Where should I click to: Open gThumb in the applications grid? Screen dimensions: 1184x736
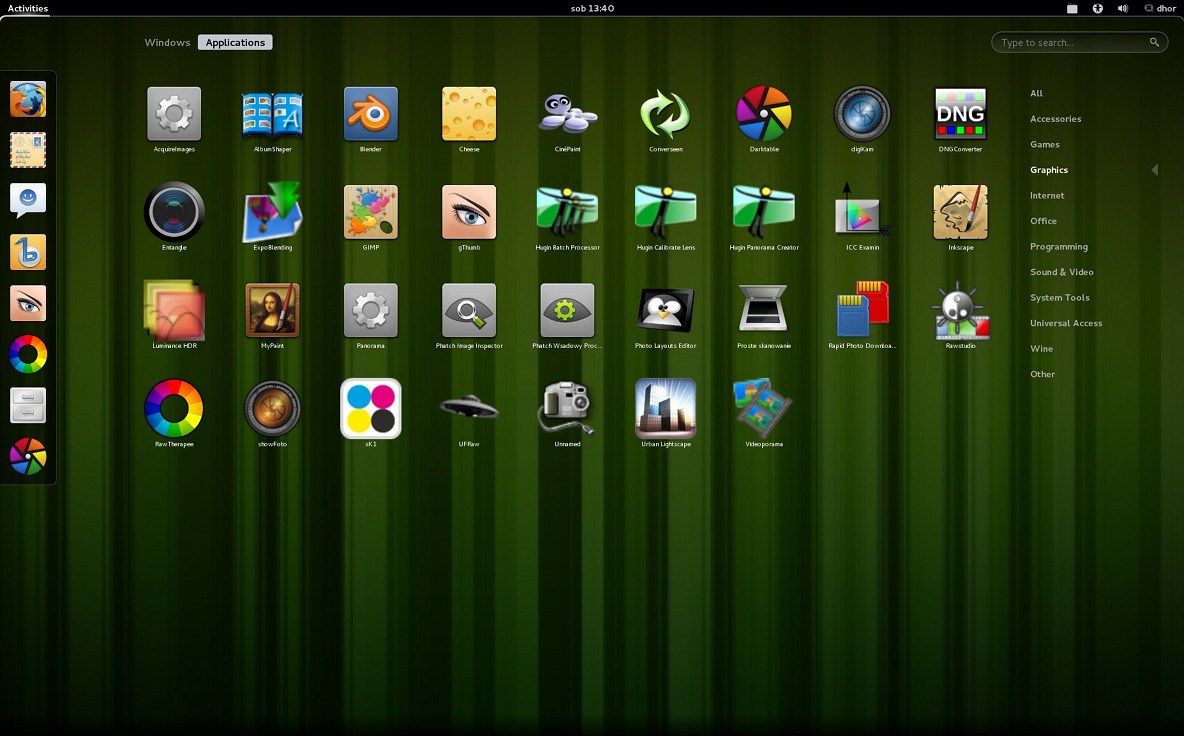click(469, 212)
